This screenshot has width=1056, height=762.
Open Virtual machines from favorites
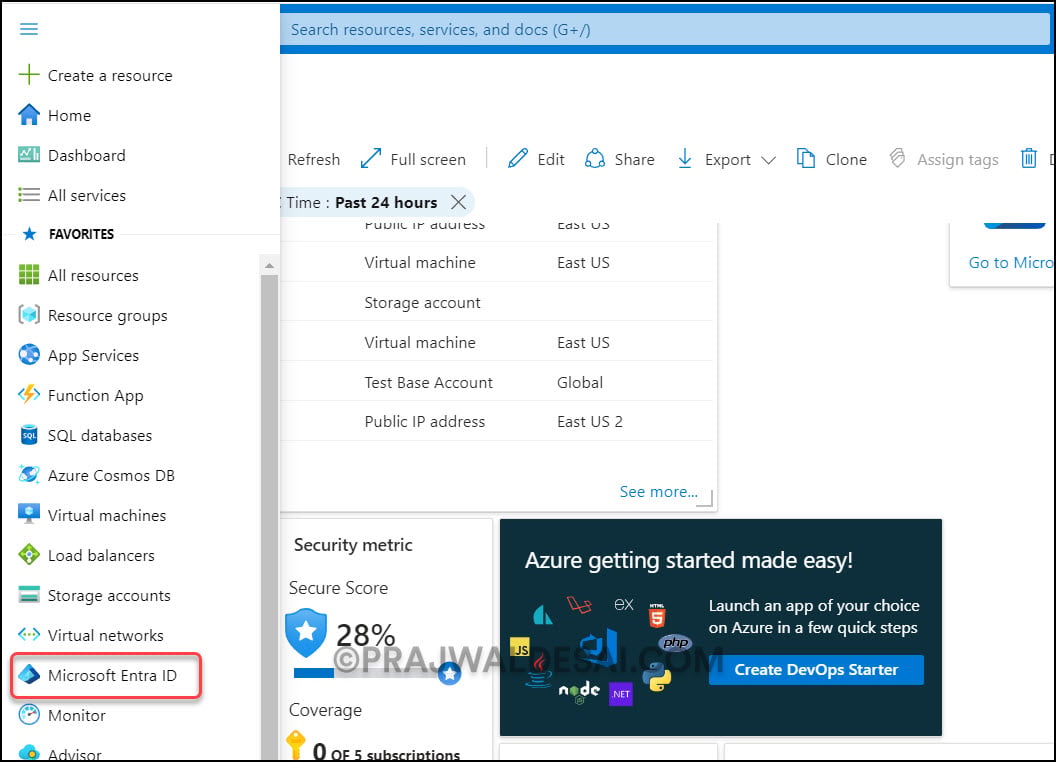pyautogui.click(x=107, y=515)
